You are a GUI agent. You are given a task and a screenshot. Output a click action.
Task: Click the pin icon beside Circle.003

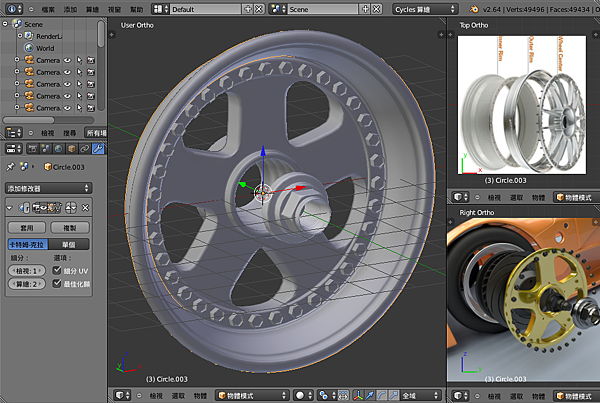point(10,167)
